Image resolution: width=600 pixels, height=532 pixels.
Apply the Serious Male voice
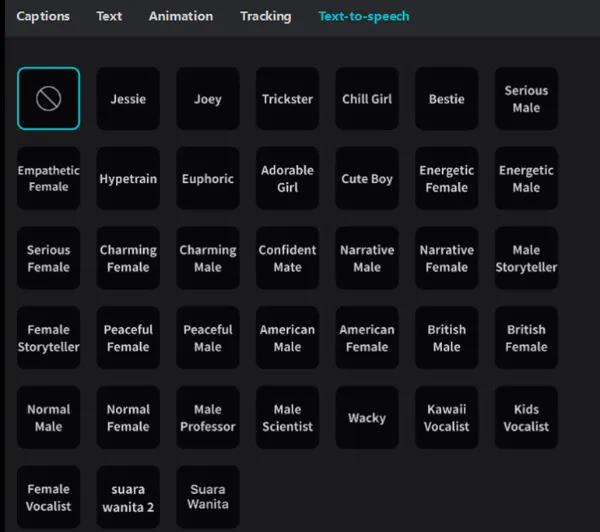pos(526,99)
